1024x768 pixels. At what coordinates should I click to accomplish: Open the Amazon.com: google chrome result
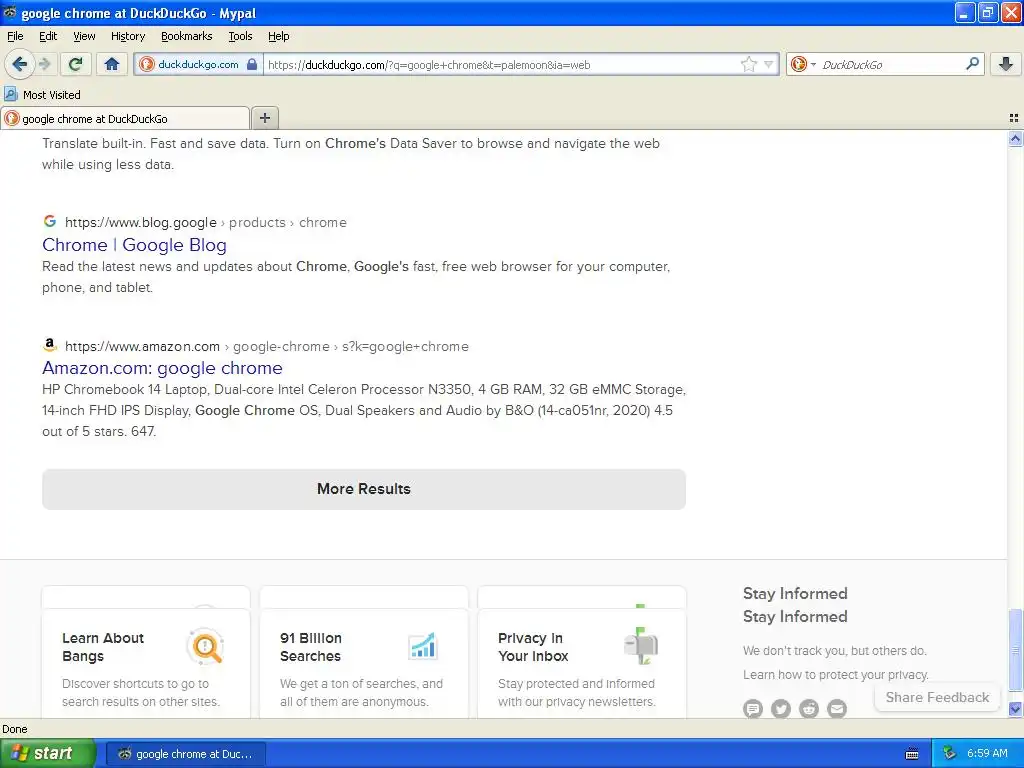pyautogui.click(x=162, y=368)
